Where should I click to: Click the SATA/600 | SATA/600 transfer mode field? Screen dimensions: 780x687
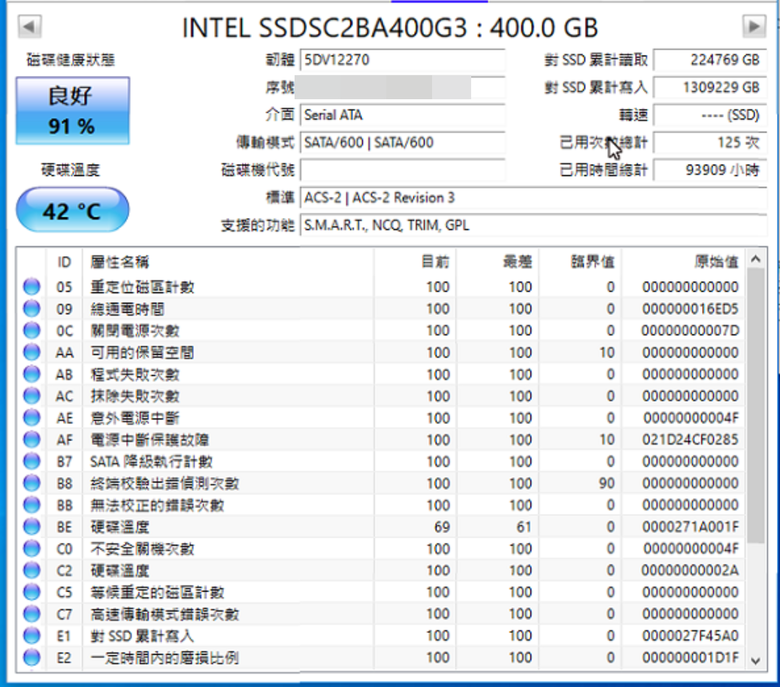pos(402,143)
